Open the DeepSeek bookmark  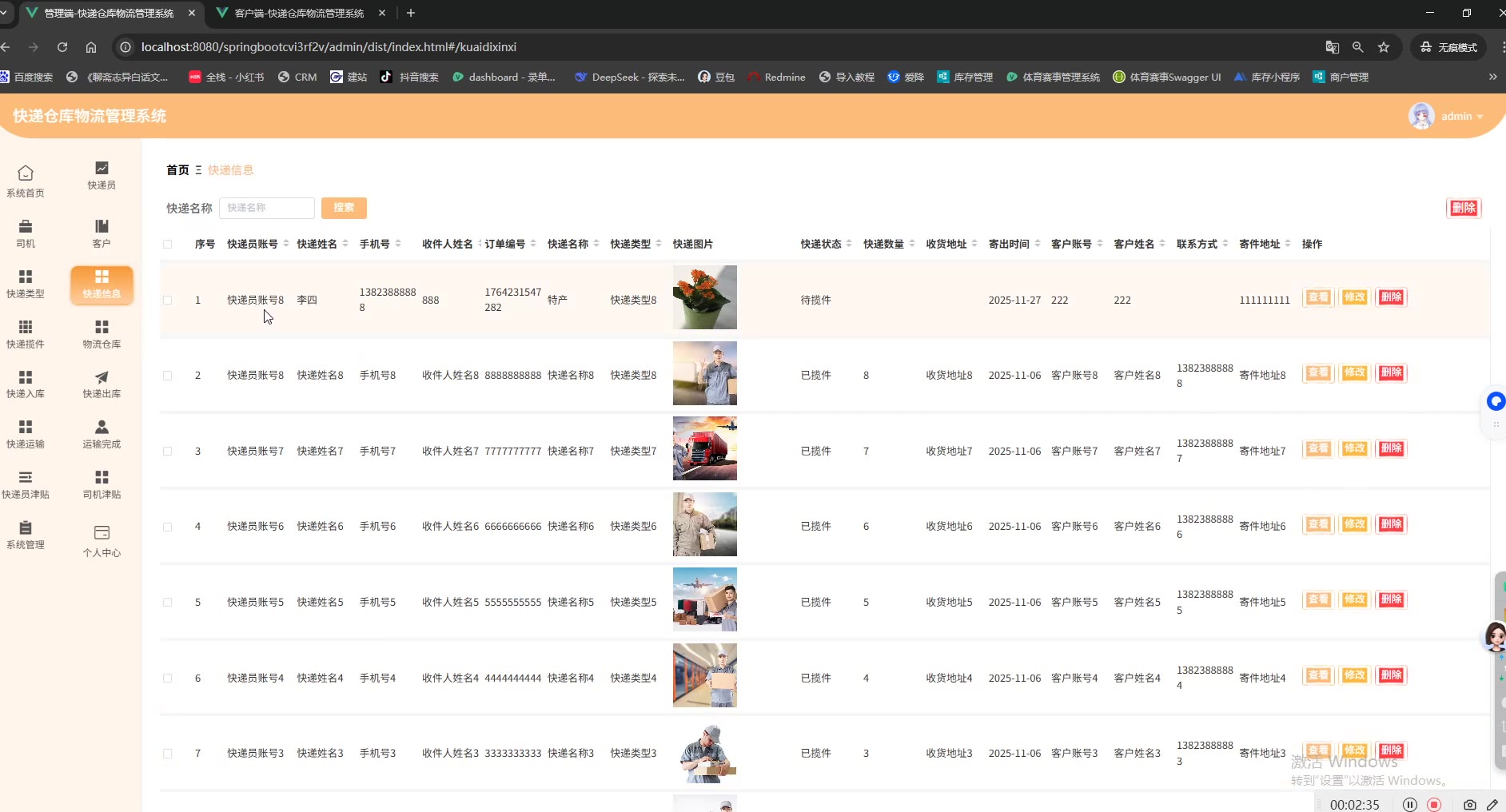(x=629, y=78)
